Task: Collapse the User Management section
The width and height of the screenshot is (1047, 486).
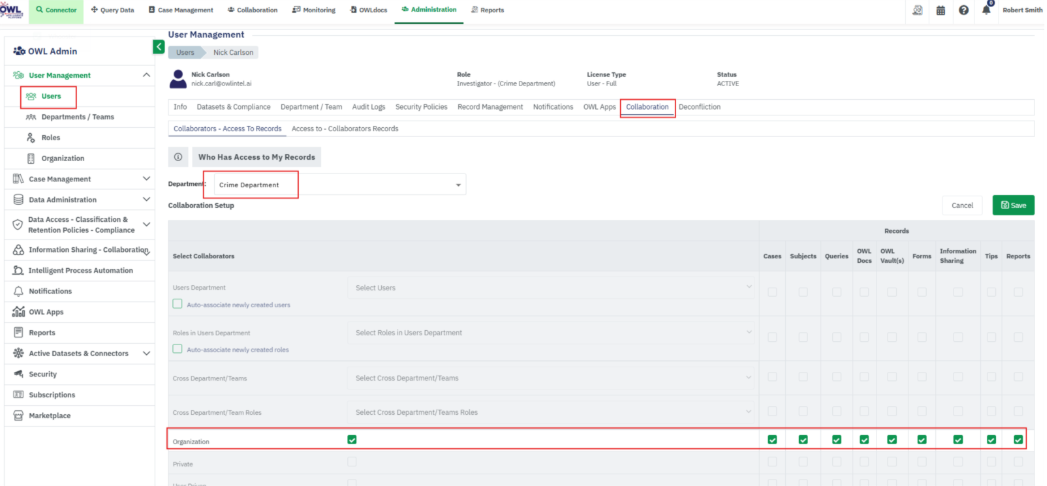Action: 147,75
